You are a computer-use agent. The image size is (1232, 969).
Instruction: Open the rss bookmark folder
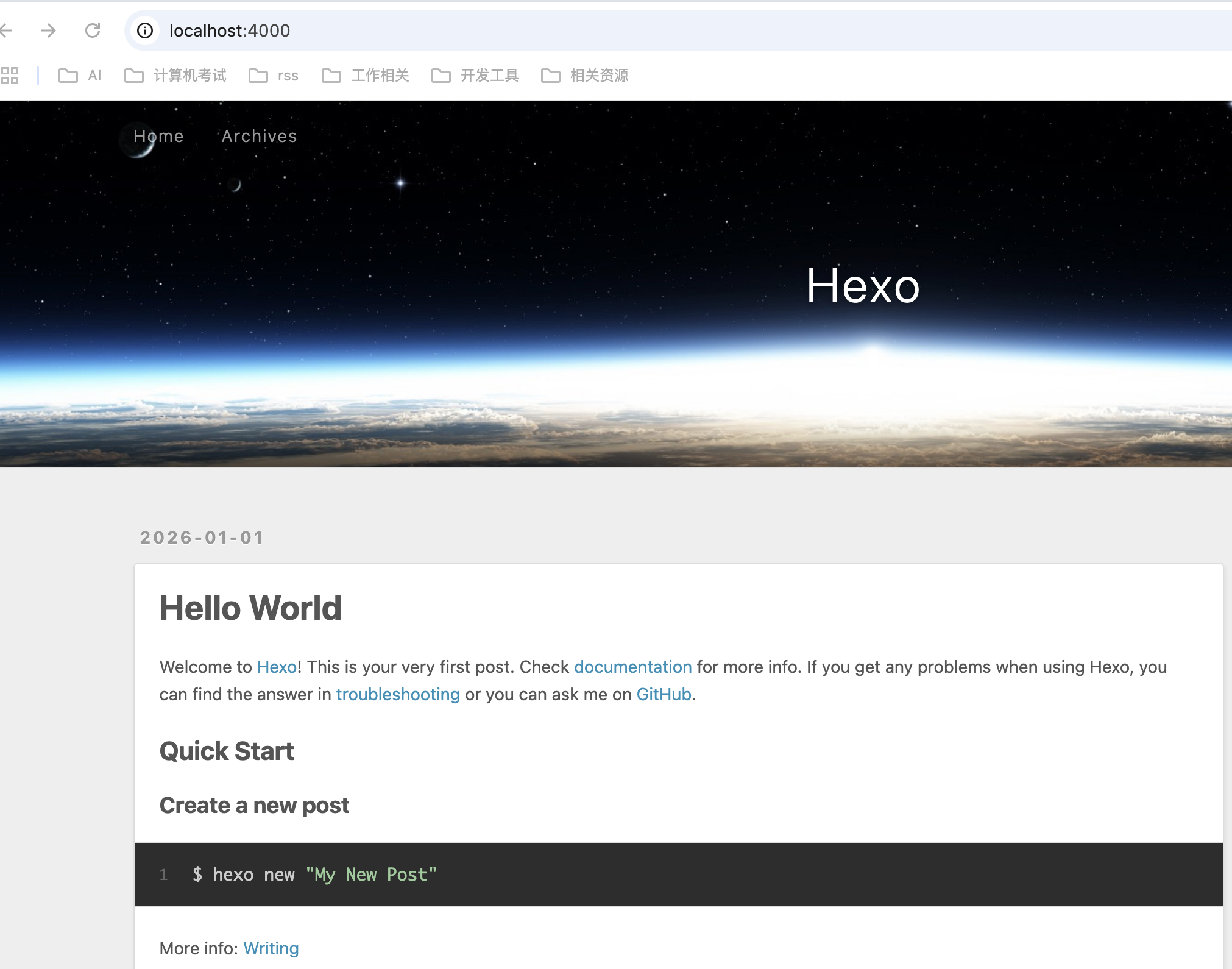click(274, 76)
